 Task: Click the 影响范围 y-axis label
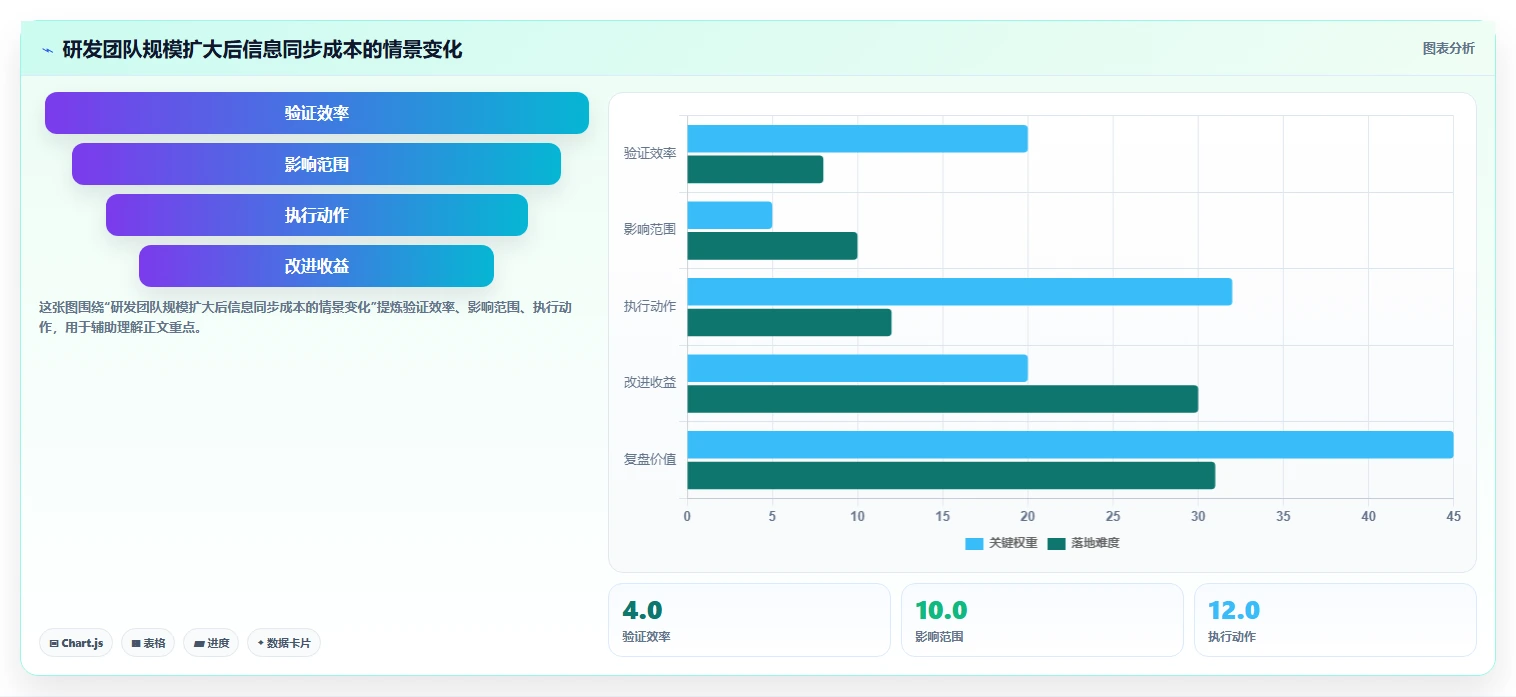coord(650,229)
